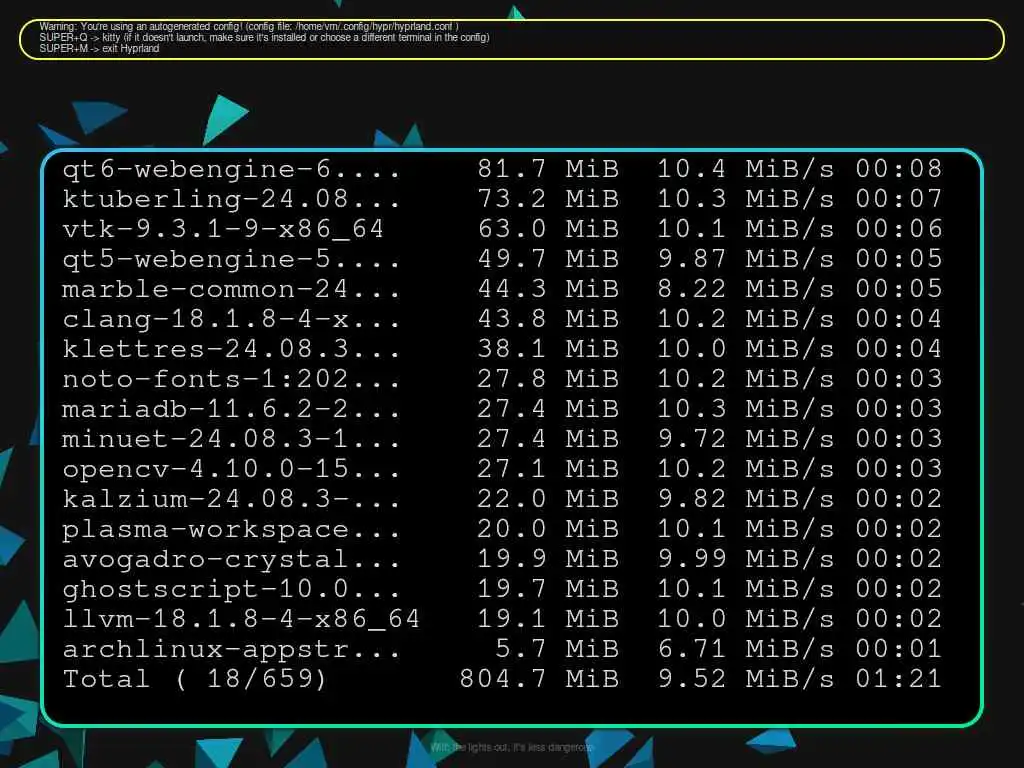
Task: Click the qt5-webengine-5.... package name
Action: pos(231,259)
